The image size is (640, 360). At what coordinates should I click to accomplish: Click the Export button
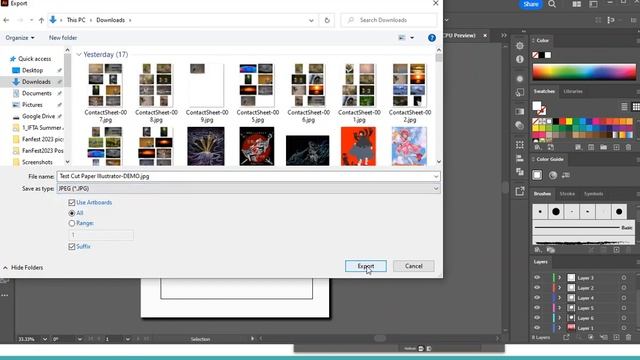[366, 266]
